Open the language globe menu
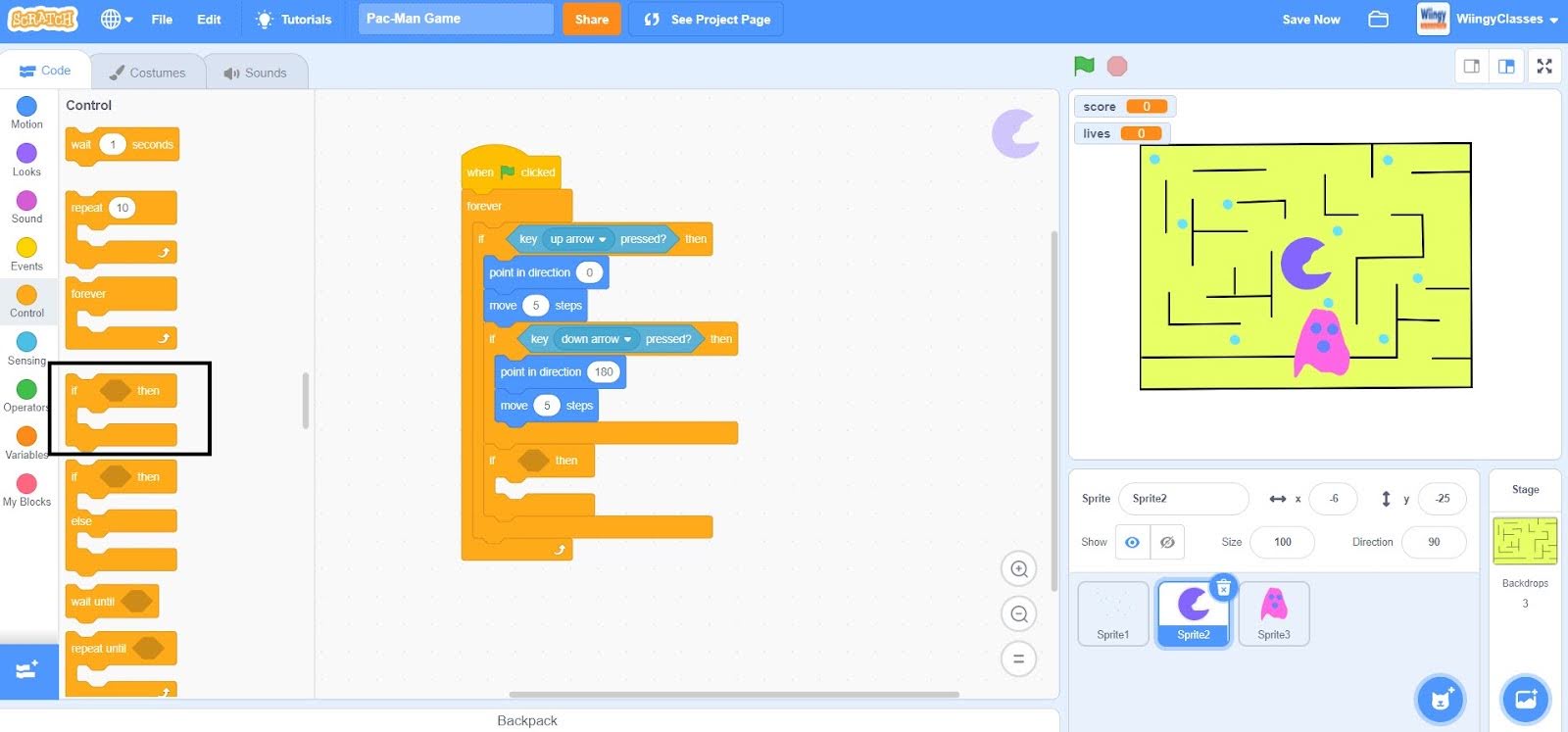Image resolution: width=1568 pixels, height=732 pixels. pyautogui.click(x=117, y=20)
